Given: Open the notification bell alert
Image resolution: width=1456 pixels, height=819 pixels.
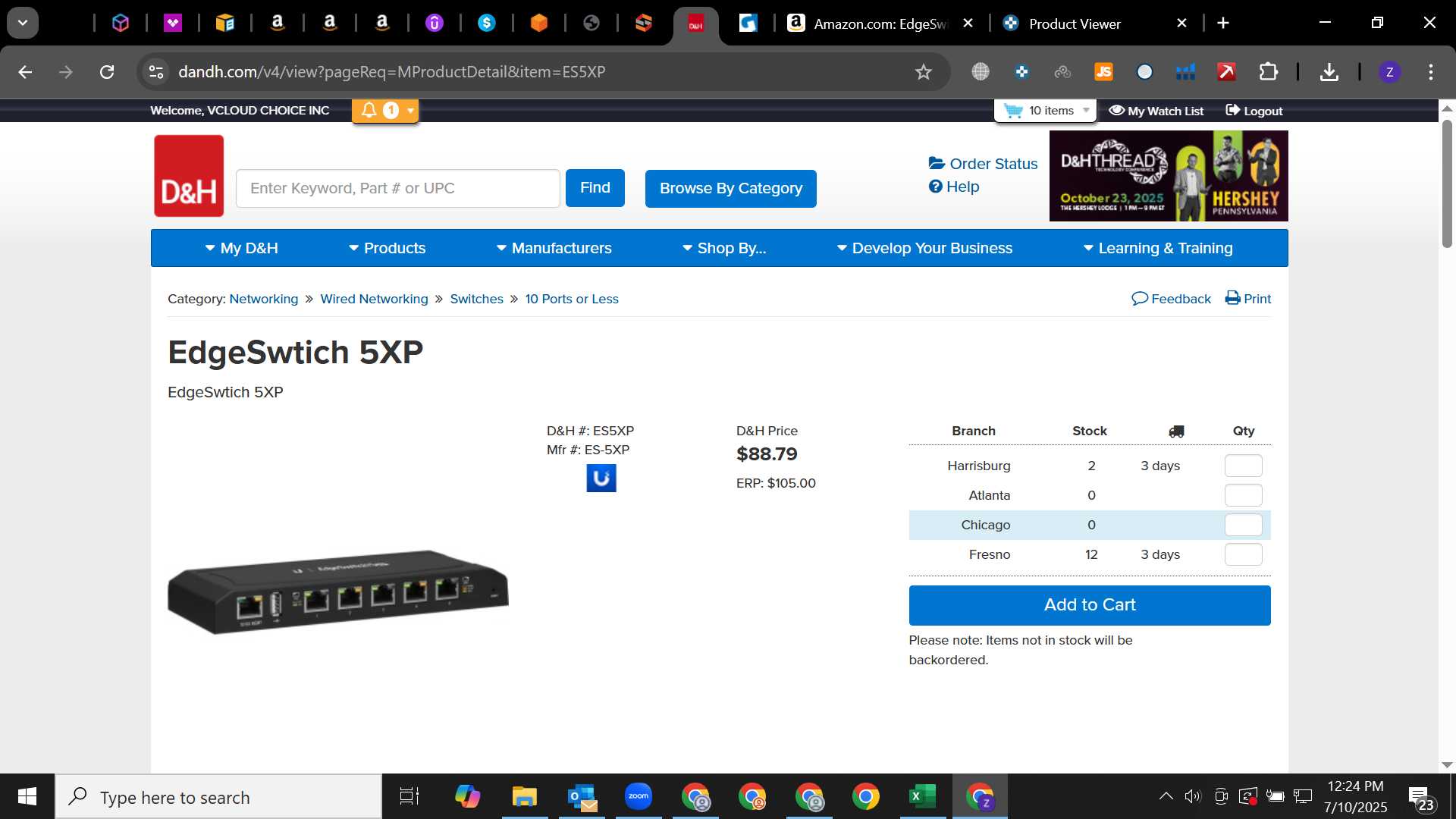Looking at the screenshot, I should [369, 111].
